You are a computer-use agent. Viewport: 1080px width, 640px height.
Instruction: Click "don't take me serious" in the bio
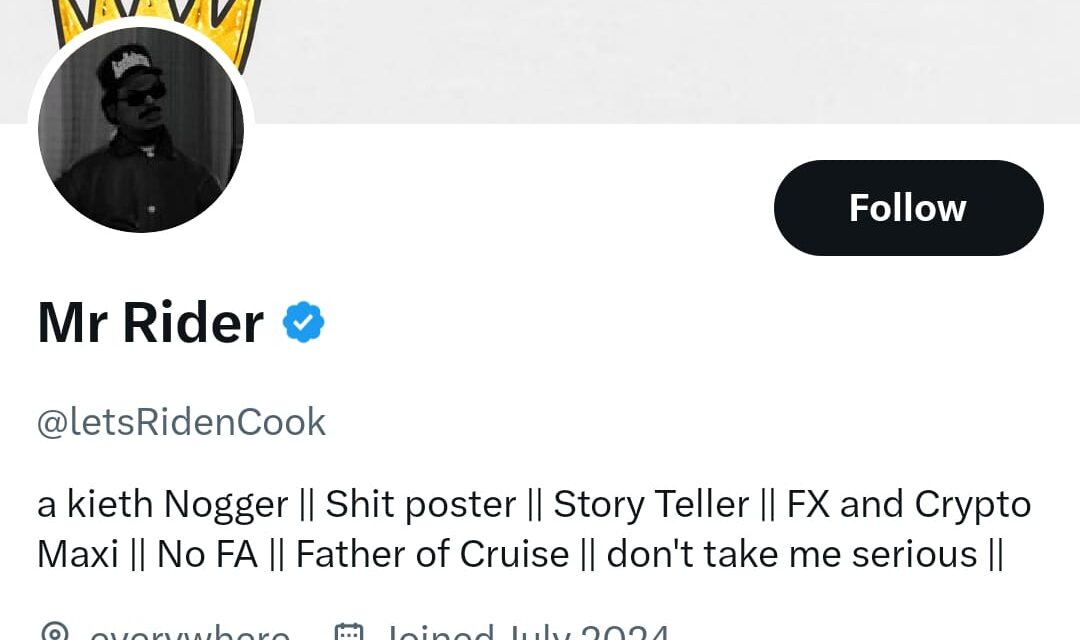point(792,553)
